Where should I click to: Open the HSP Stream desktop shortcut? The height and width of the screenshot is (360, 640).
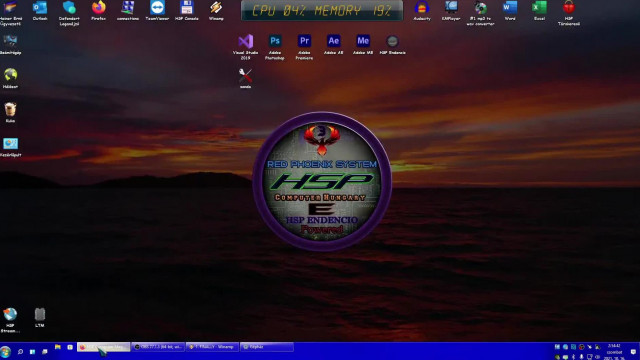pos(10,320)
